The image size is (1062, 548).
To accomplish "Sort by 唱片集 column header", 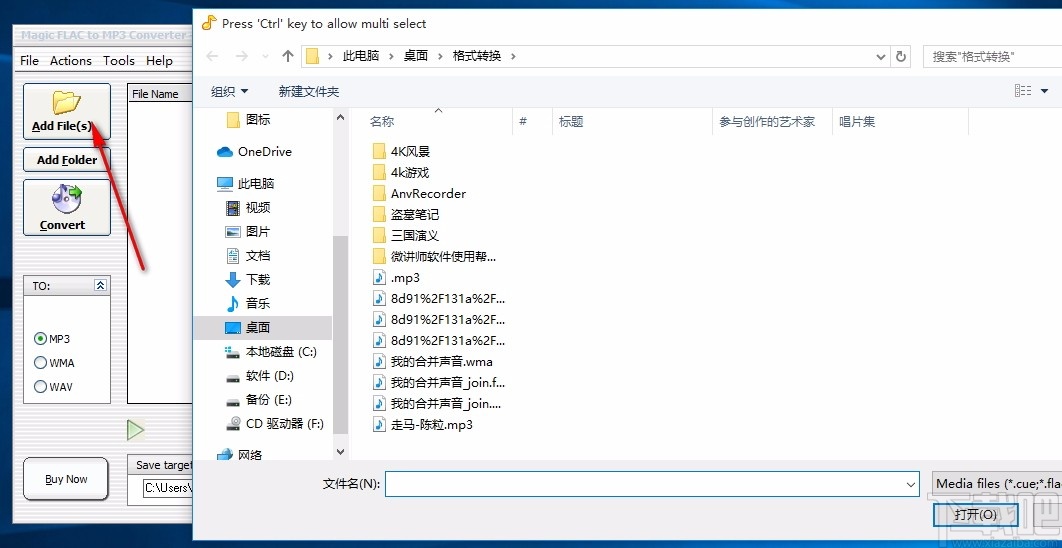I will click(x=900, y=122).
